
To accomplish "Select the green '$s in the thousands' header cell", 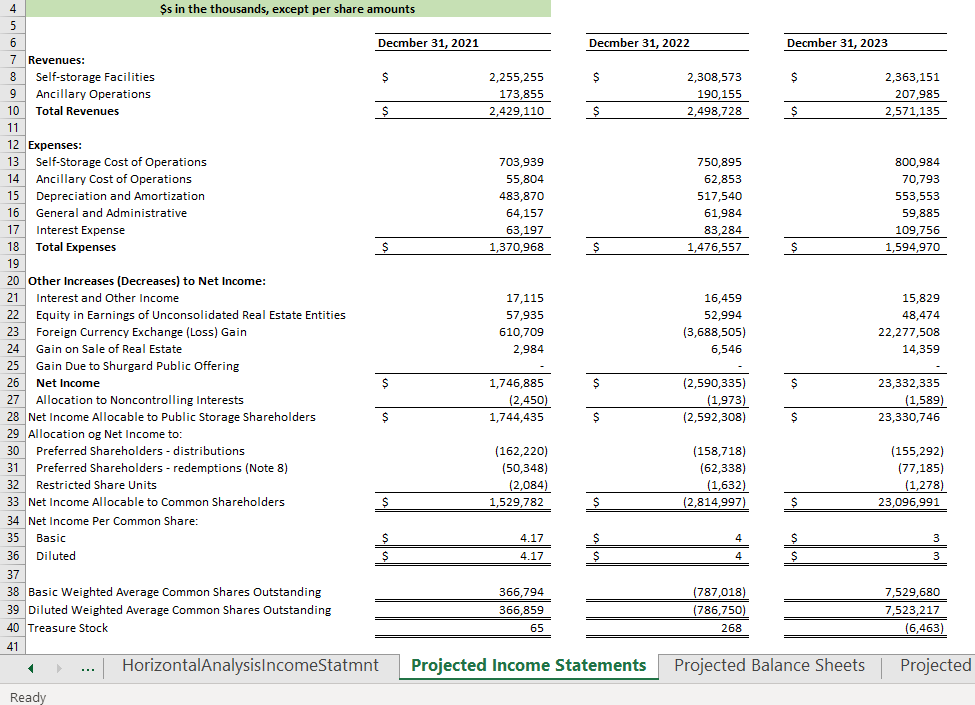I will 290,8.
